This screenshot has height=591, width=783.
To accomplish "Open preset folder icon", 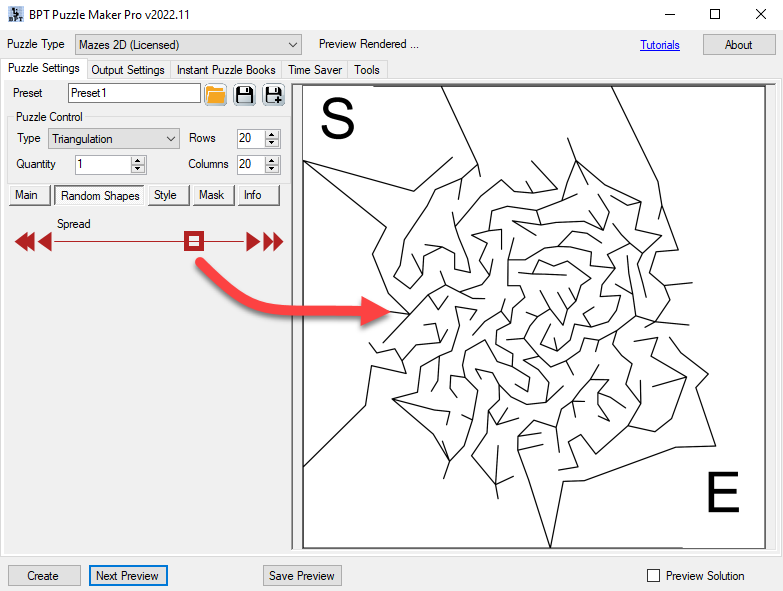I will (215, 95).
